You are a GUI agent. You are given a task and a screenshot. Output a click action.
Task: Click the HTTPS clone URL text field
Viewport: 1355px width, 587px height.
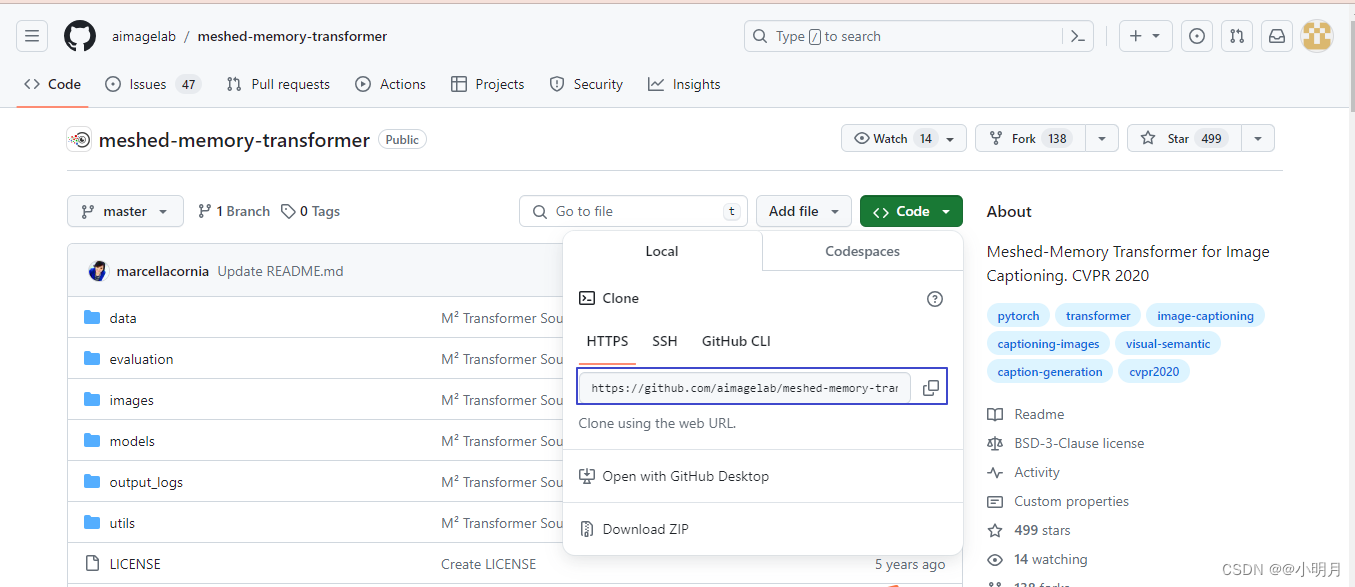point(745,388)
